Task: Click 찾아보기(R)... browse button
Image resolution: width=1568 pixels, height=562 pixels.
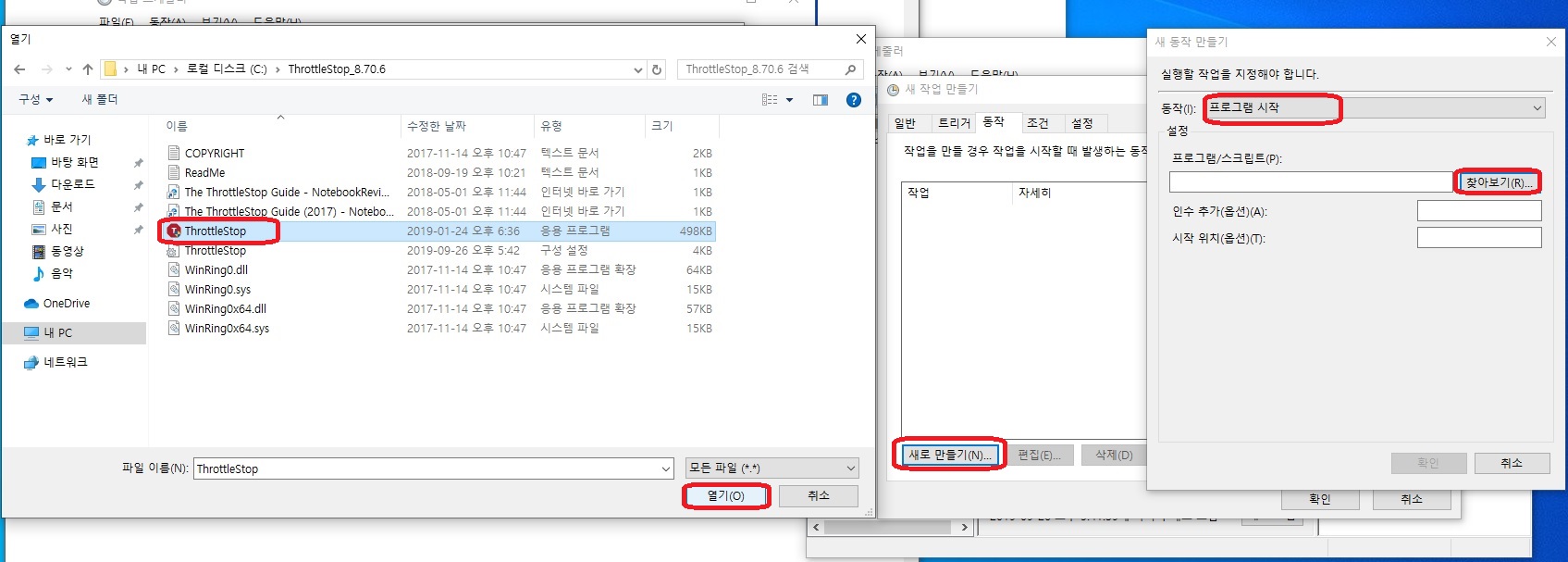Action: [1499, 182]
